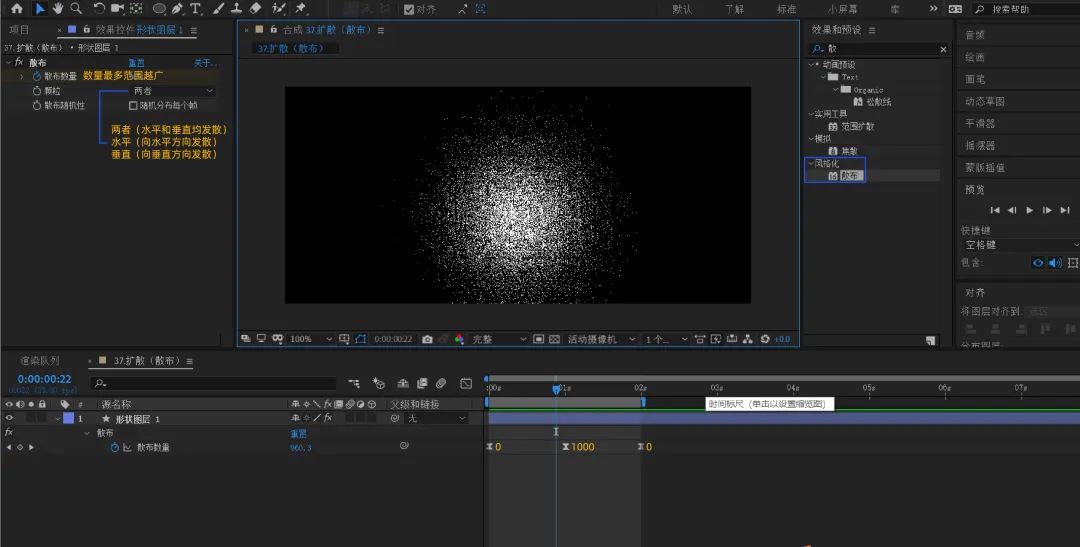
Task: Select the Roto Brush tool
Action: point(278,9)
